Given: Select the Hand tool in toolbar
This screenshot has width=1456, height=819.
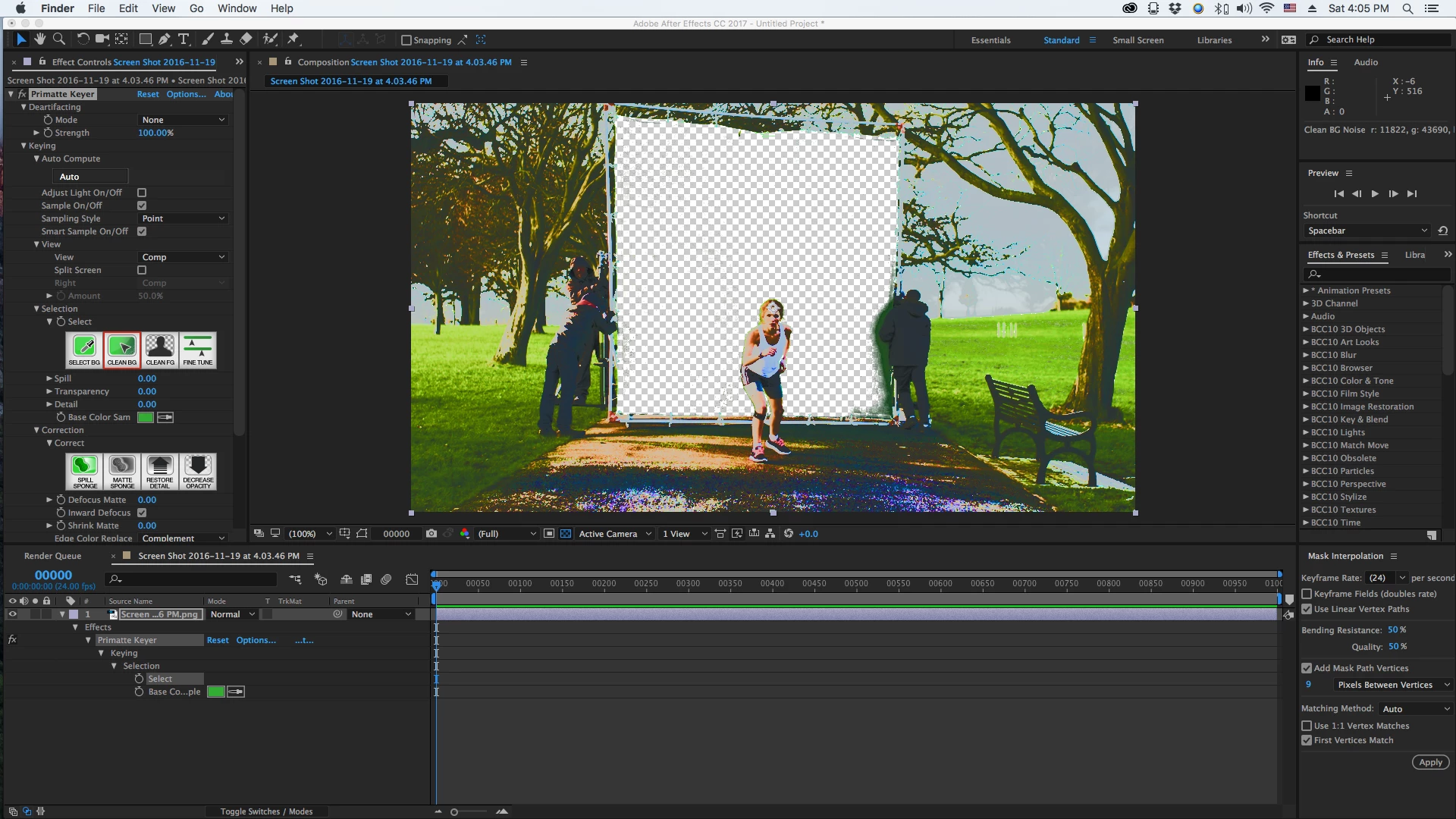Looking at the screenshot, I should click(x=39, y=39).
